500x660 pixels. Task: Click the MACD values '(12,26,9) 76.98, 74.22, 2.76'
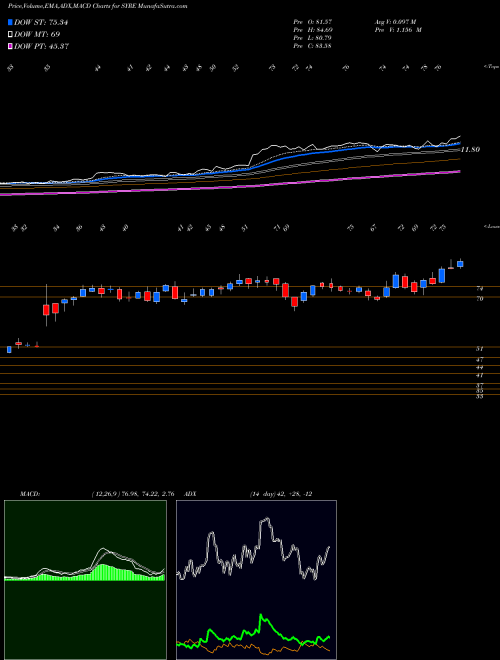click(x=133, y=494)
